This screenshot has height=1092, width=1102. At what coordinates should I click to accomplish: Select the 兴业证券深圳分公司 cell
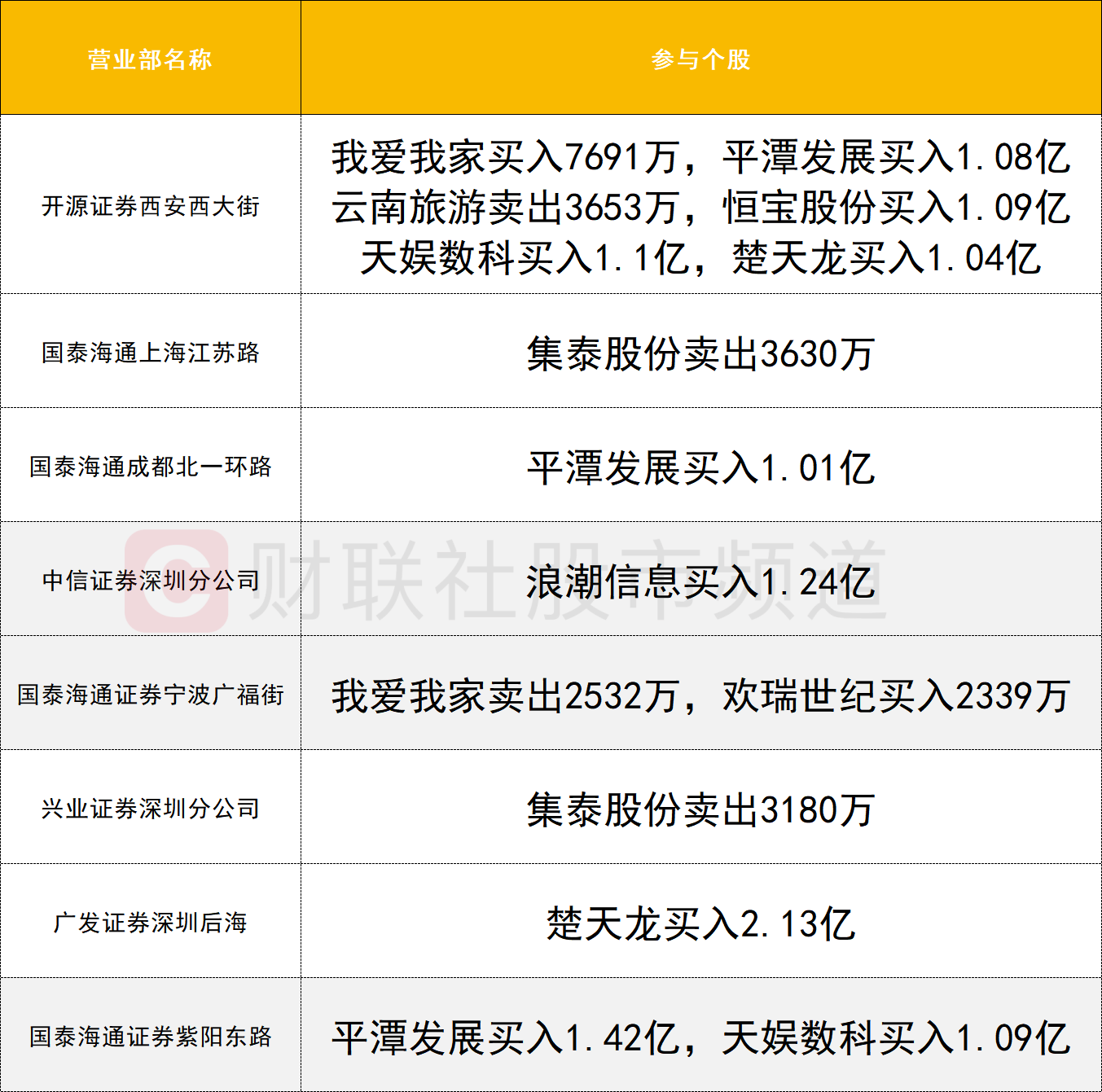(151, 809)
